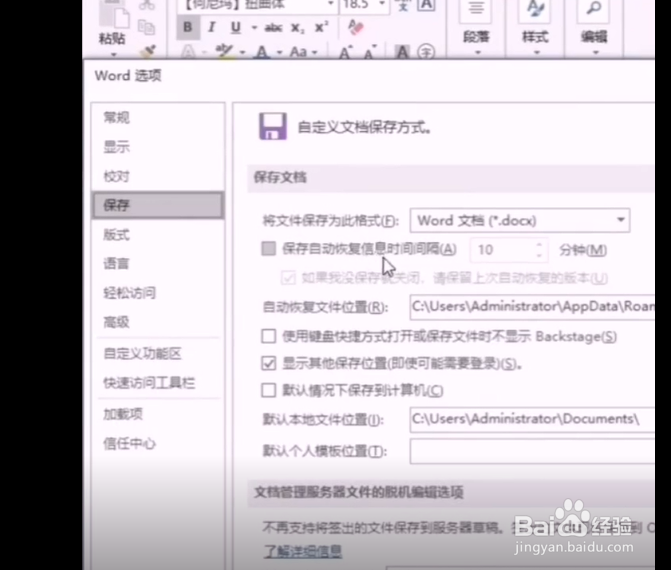The width and height of the screenshot is (671, 570).
Task: Click the 了解详细信息 link
Action: [x=303, y=551]
